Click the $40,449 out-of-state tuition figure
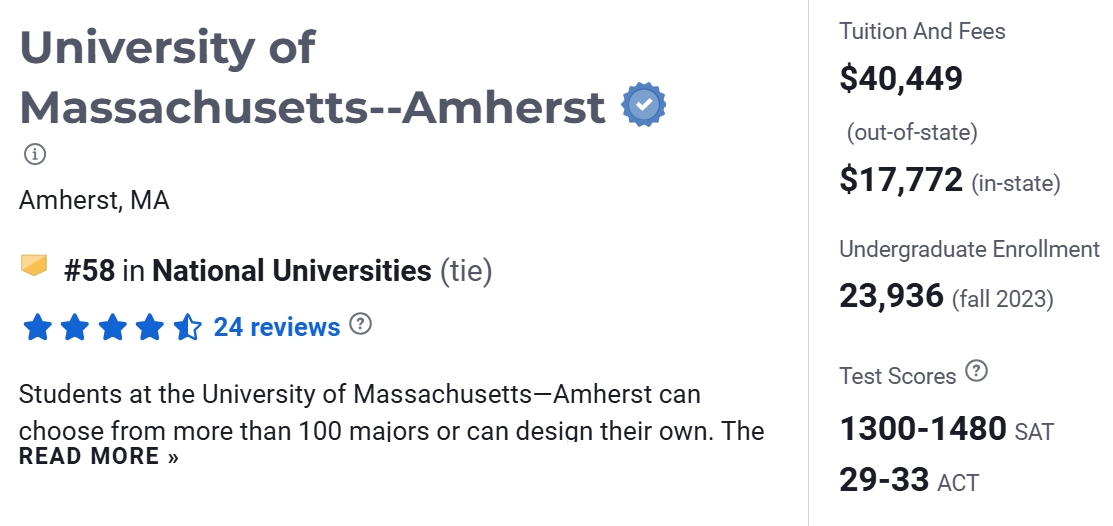 tap(901, 78)
